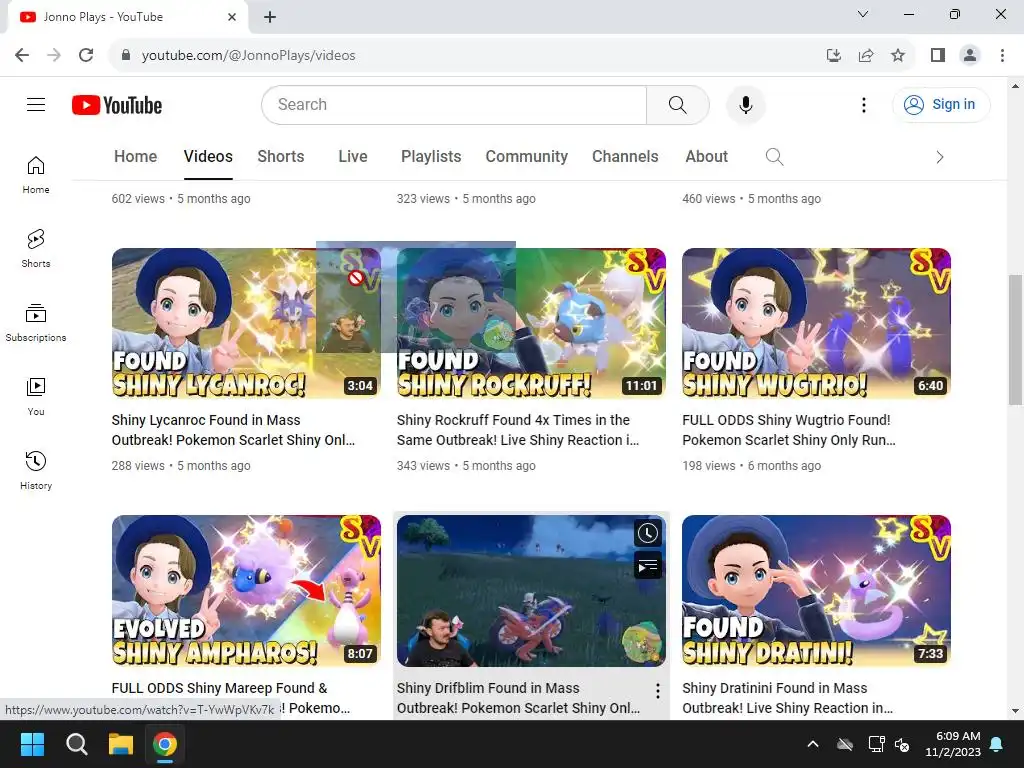This screenshot has height=768, width=1024.
Task: Open History in the sidebar
Action: (36, 471)
